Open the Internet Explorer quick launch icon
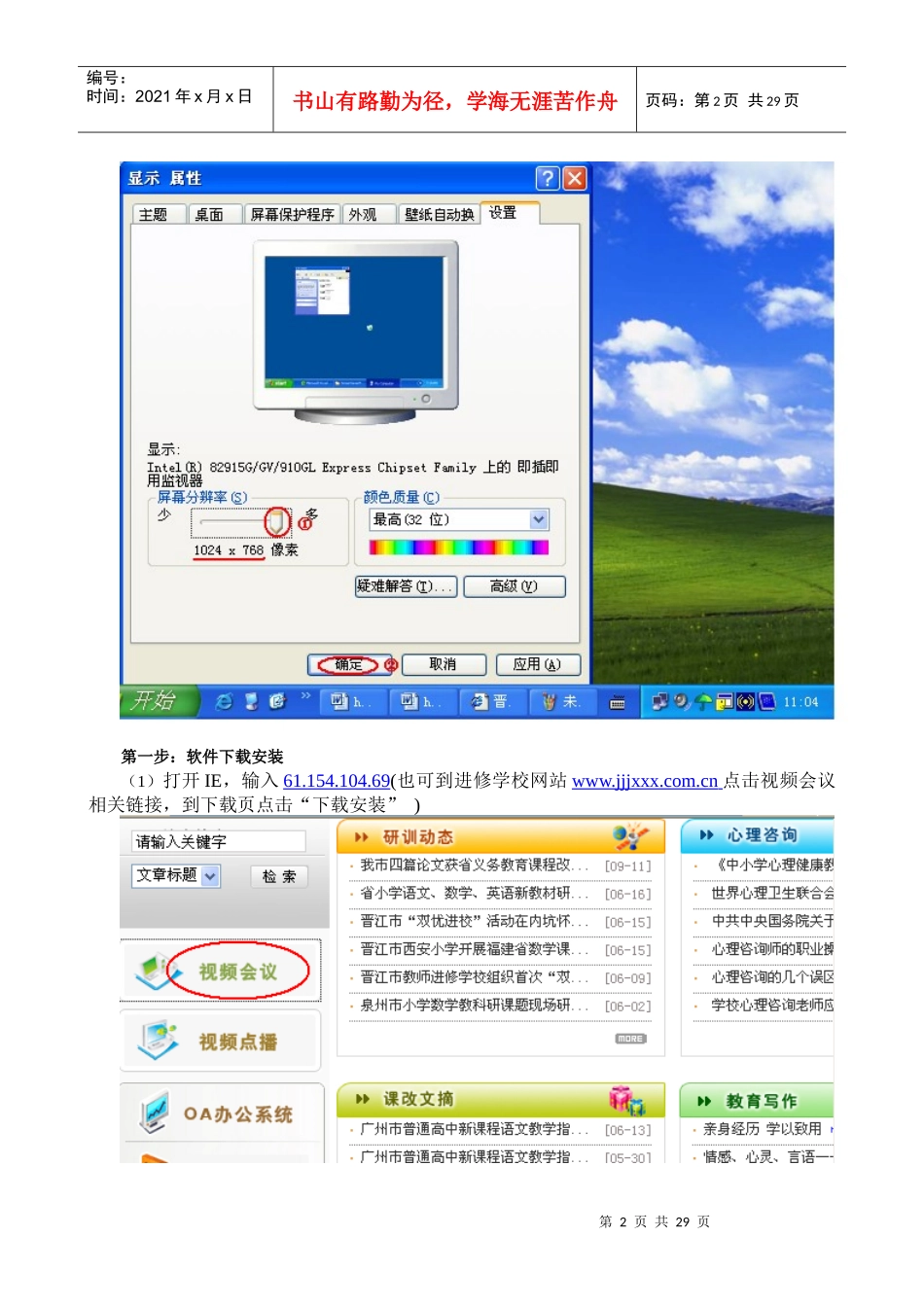This screenshot has height=1307, width=924. [x=224, y=701]
